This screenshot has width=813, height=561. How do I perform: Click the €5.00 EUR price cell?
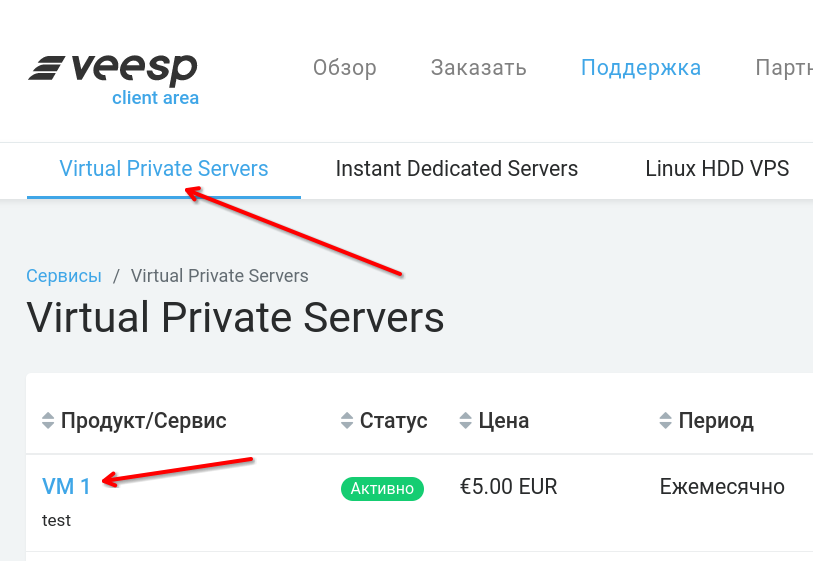tap(508, 487)
